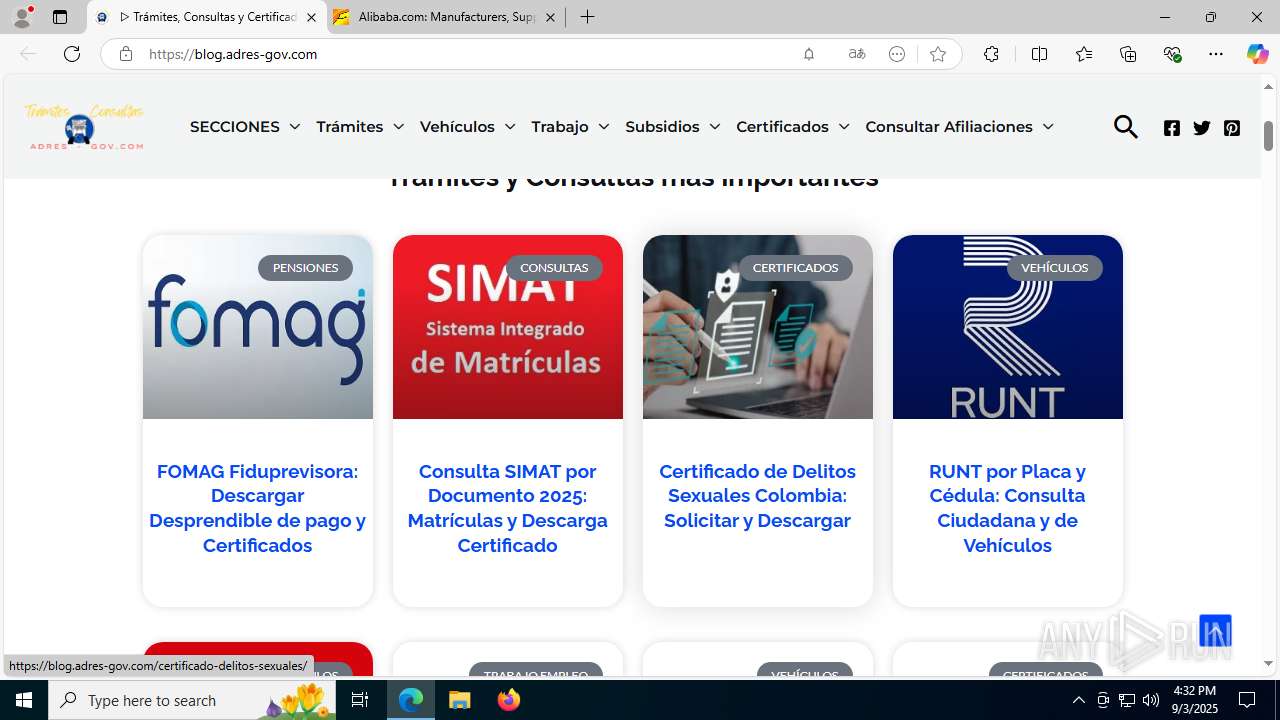Image resolution: width=1280 pixels, height=720 pixels.
Task: Click the CONSULTAS category tag
Action: point(554,268)
